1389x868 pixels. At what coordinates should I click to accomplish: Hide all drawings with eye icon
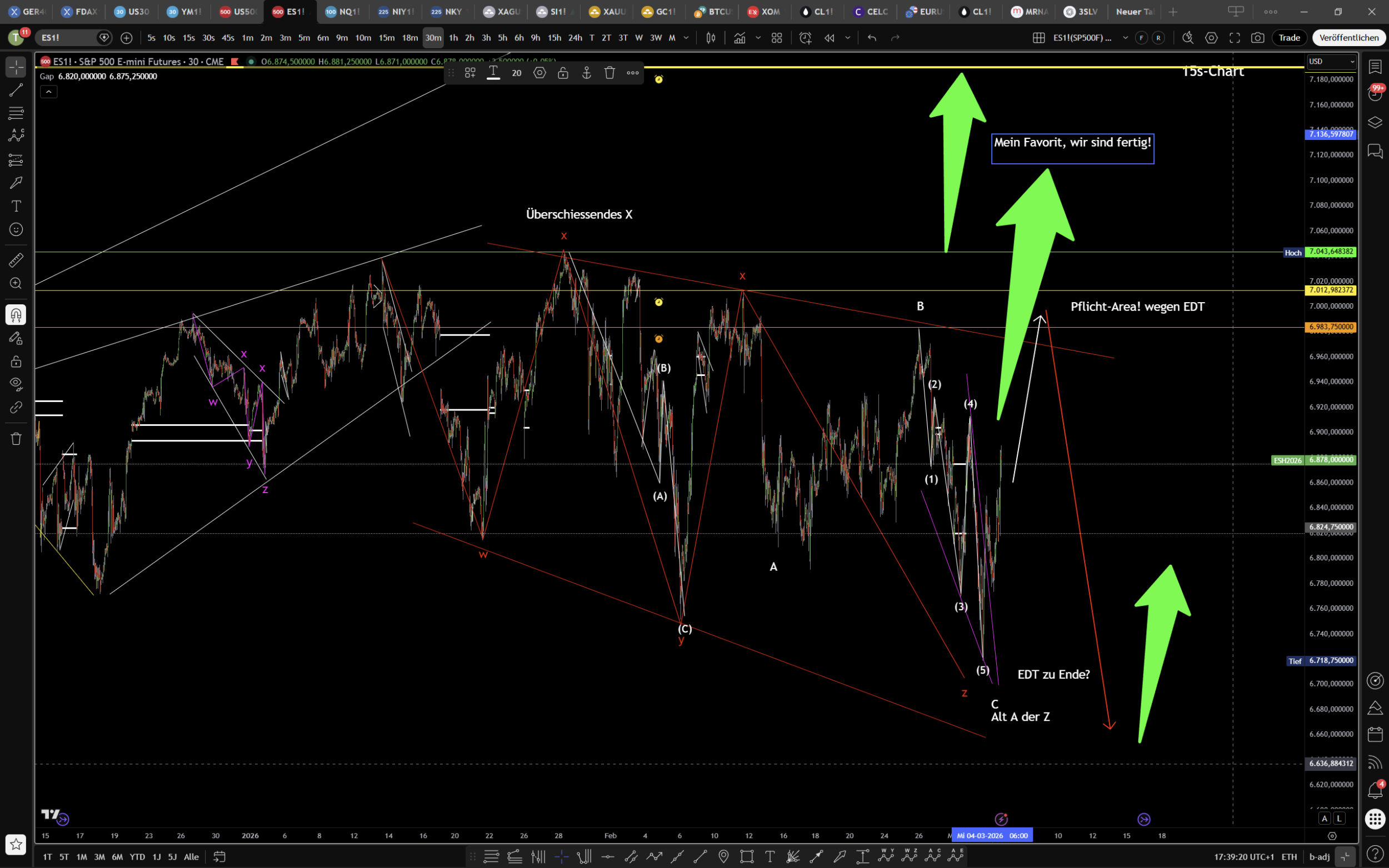coord(16,384)
